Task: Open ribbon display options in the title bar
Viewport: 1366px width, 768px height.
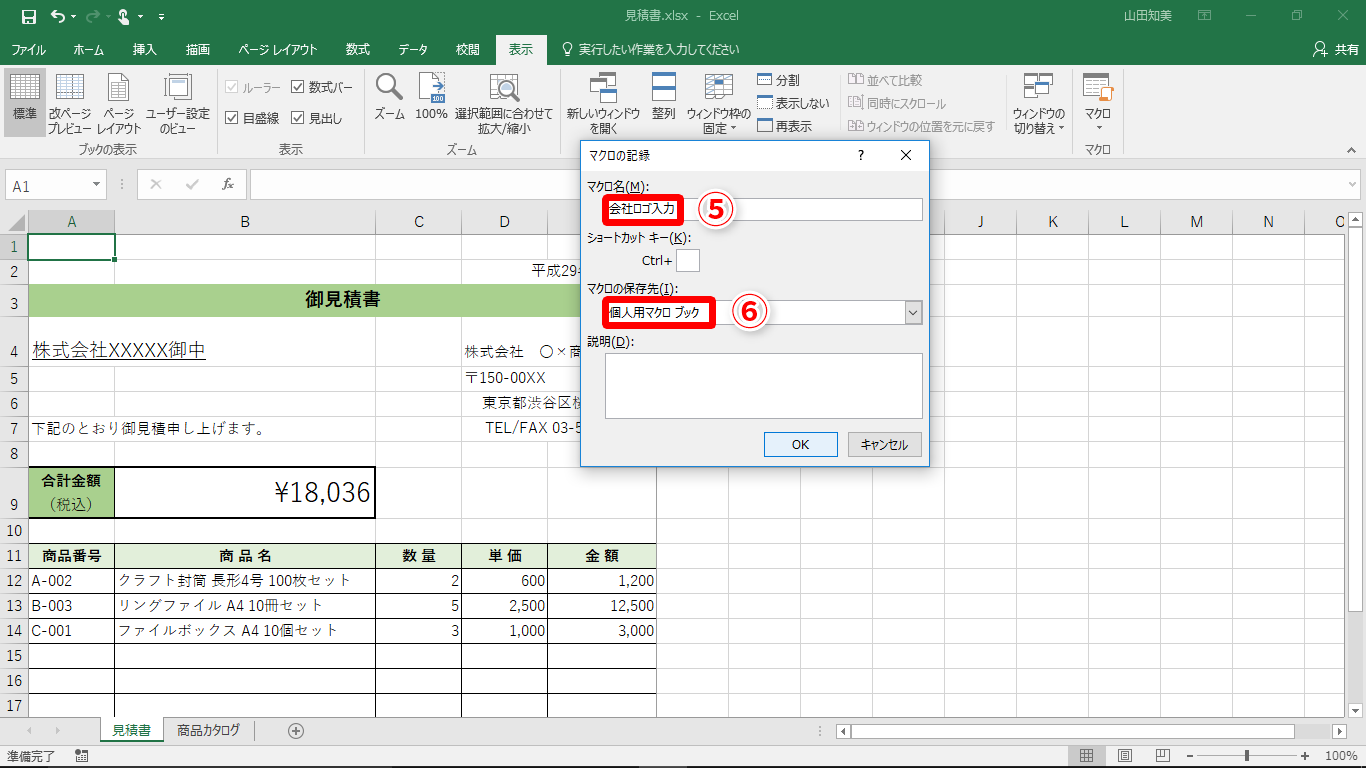Action: [x=1205, y=16]
